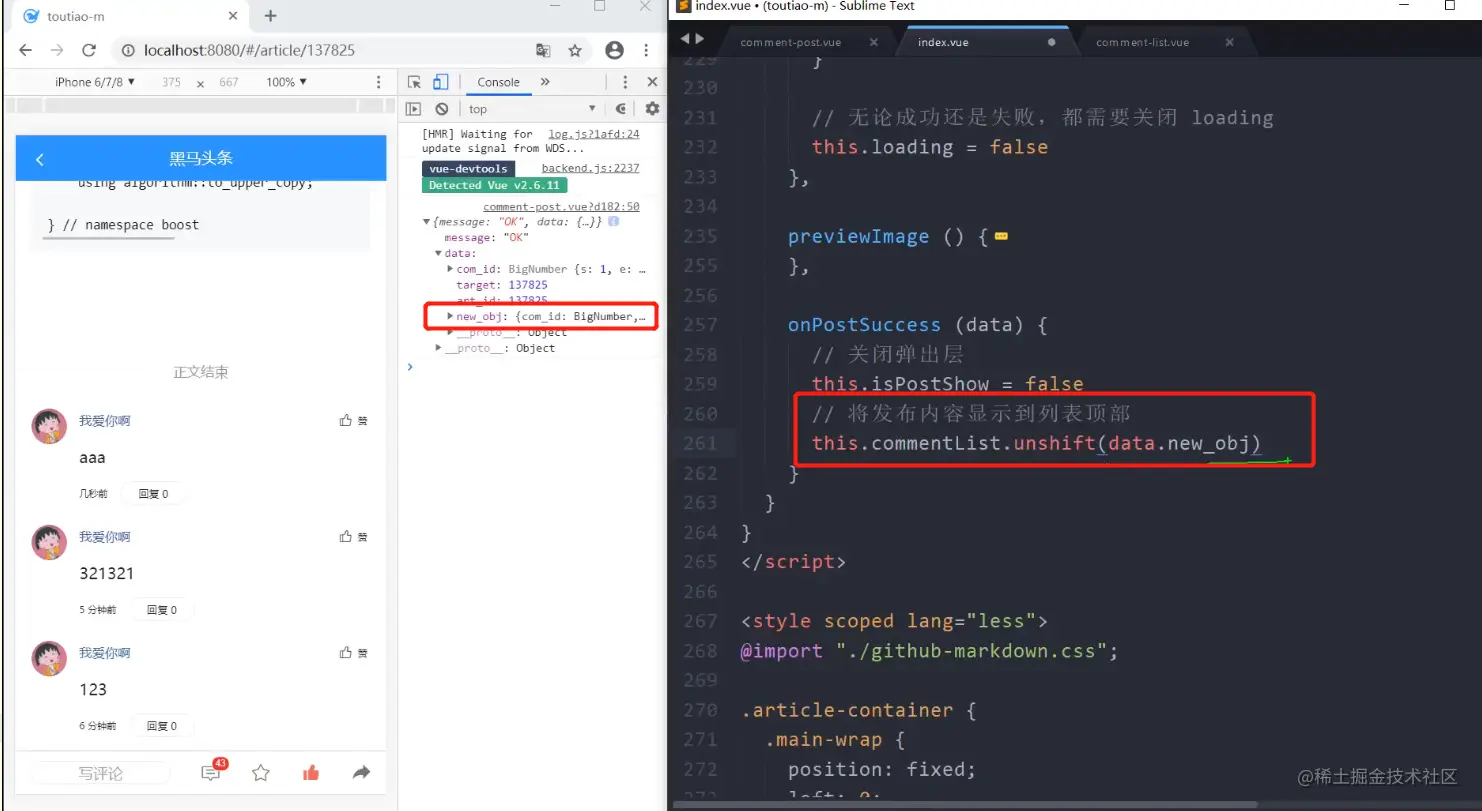This screenshot has height=811, width=1482.
Task: Open the Chrome profile avatar menu
Action: pyautogui.click(x=614, y=50)
